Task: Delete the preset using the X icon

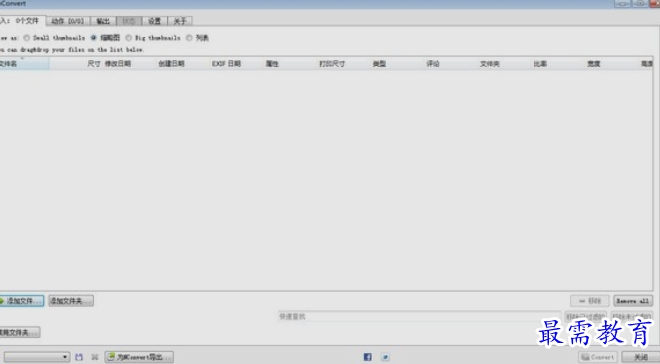Action: click(x=95, y=357)
